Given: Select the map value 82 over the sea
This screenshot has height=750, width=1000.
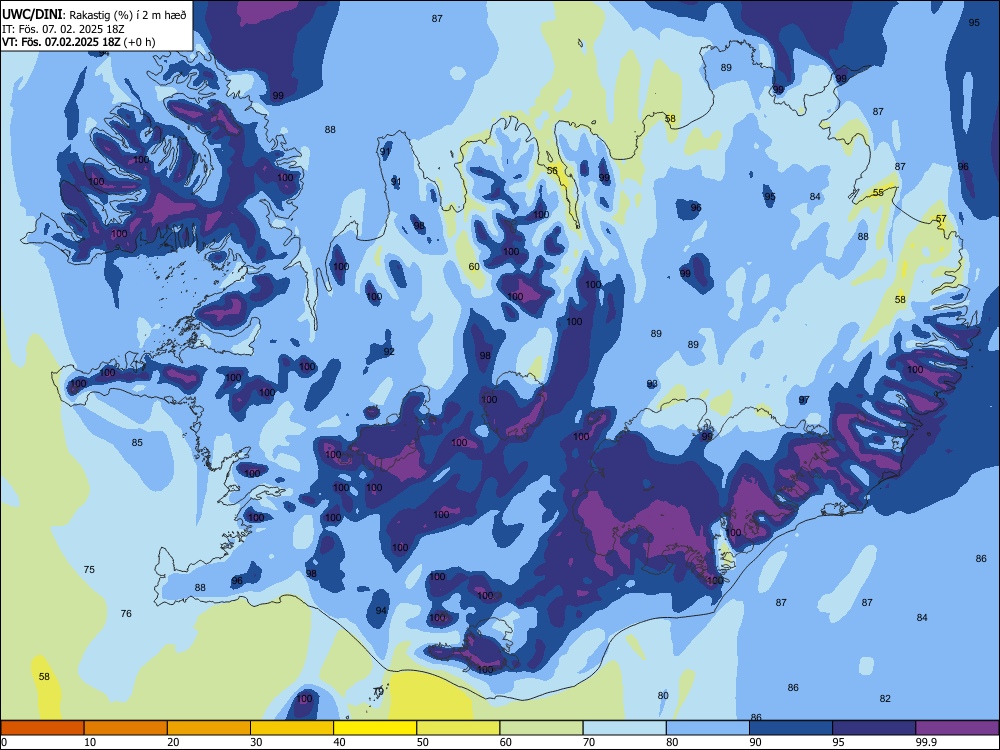Looking at the screenshot, I should click(885, 698).
